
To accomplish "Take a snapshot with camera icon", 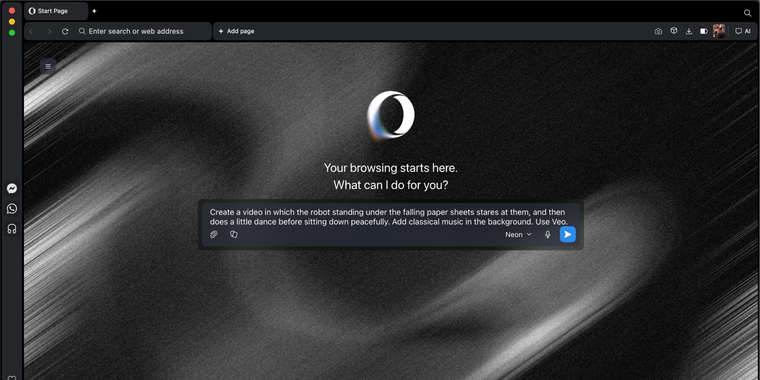I will point(658,31).
